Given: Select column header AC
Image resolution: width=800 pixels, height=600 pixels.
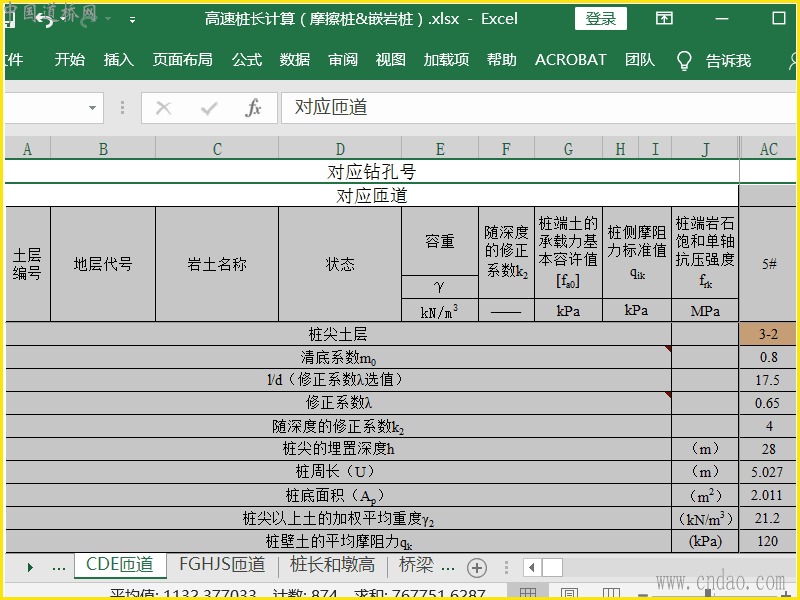Looking at the screenshot, I should click(x=768, y=149).
